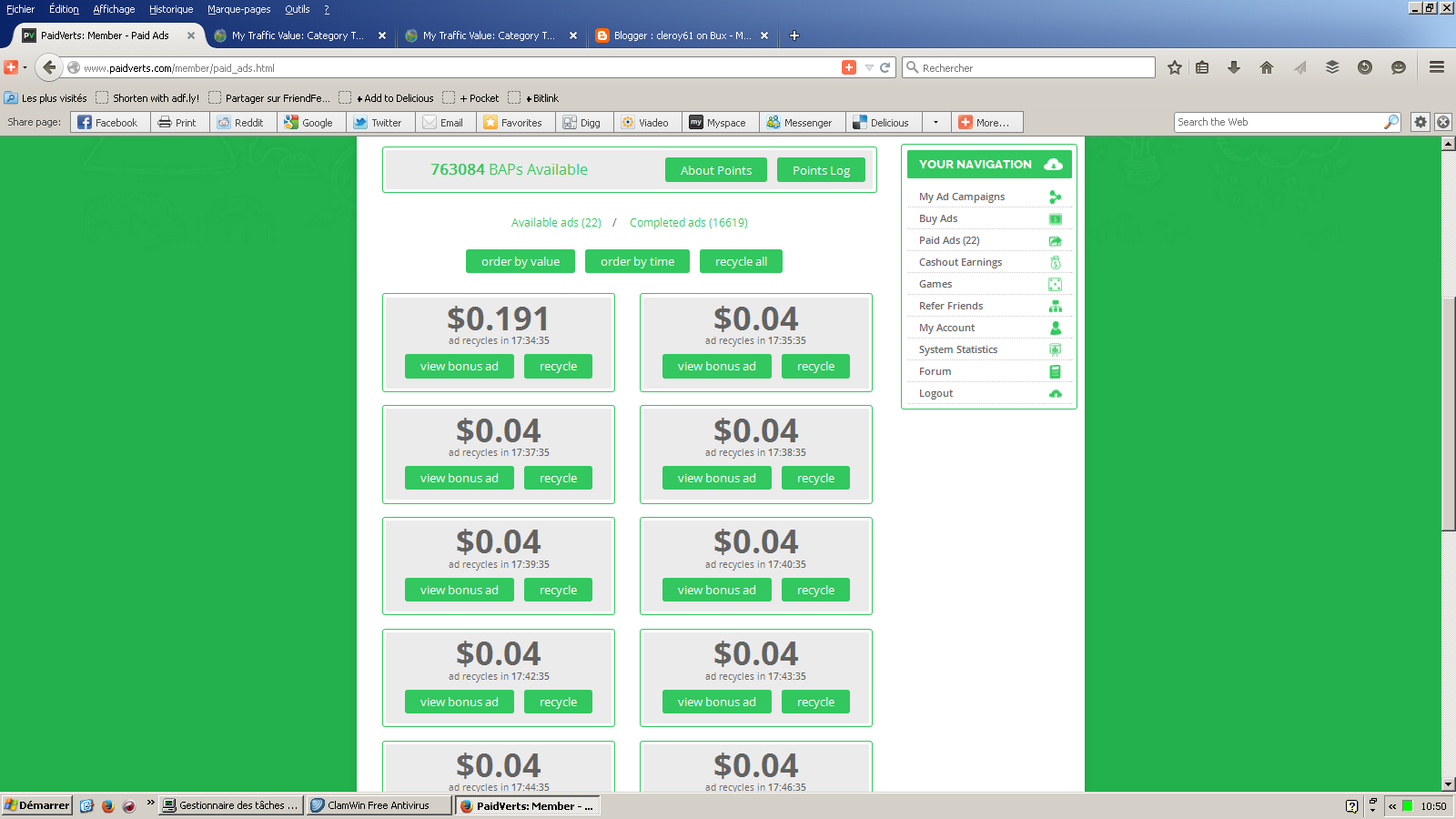This screenshot has height=819, width=1456.
Task: Open the Available ads (22) link
Action: [556, 222]
